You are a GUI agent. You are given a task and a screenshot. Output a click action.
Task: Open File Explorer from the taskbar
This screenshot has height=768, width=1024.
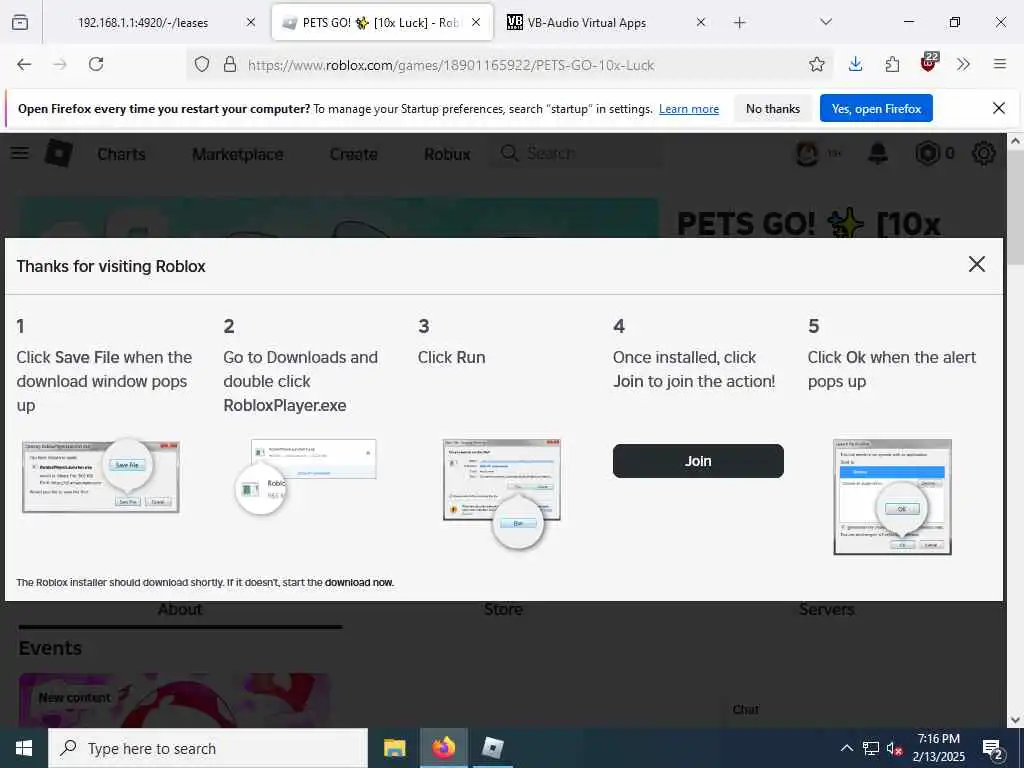point(394,748)
